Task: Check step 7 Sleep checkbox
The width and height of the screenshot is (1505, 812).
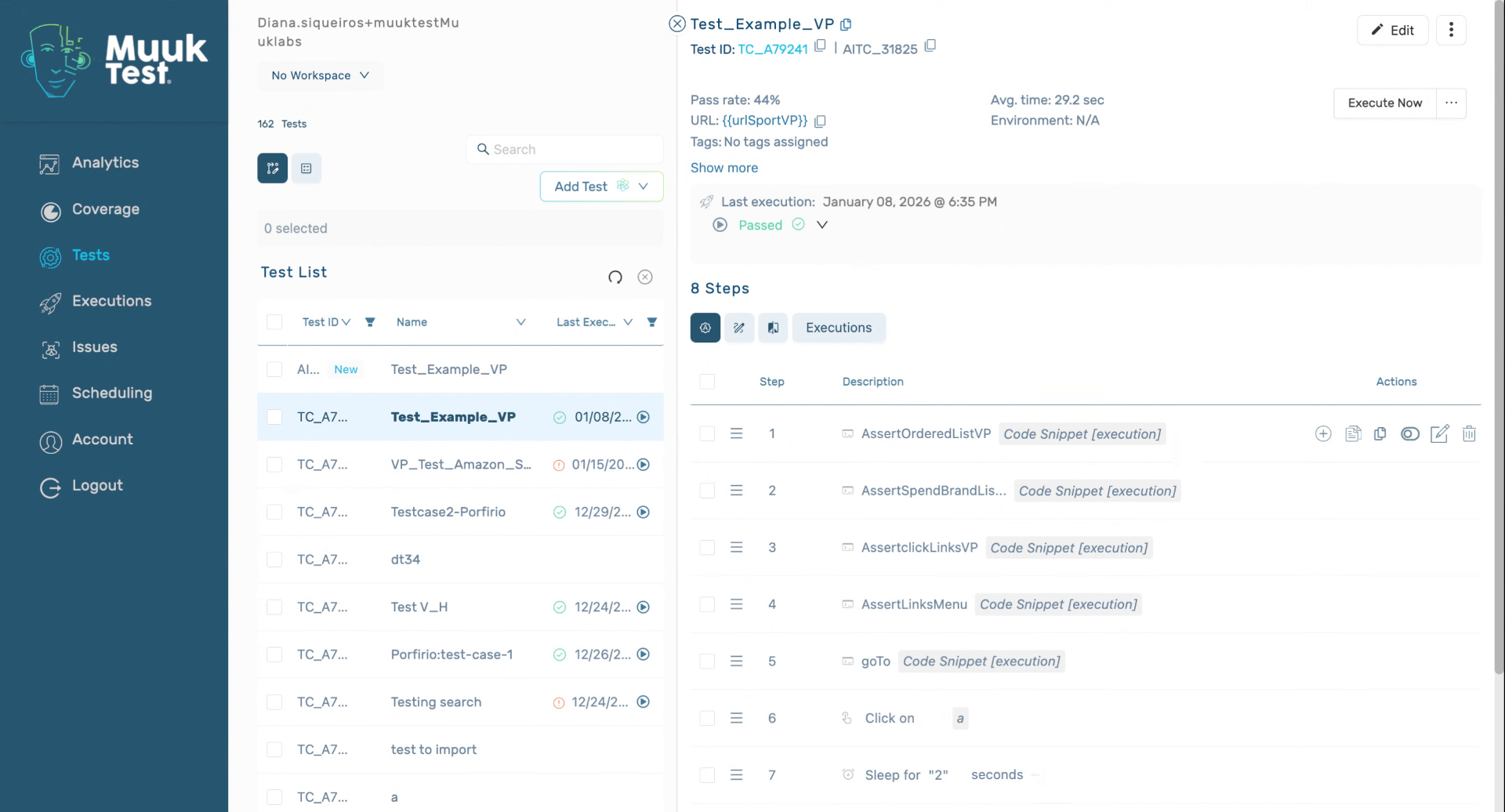Action: coord(707,775)
